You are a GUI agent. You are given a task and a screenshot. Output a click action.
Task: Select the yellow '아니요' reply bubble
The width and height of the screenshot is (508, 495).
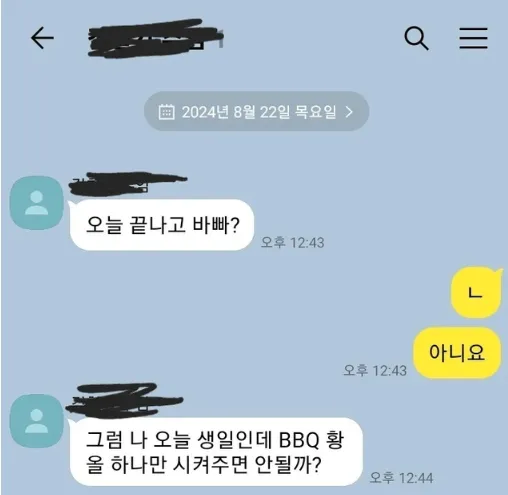click(457, 353)
